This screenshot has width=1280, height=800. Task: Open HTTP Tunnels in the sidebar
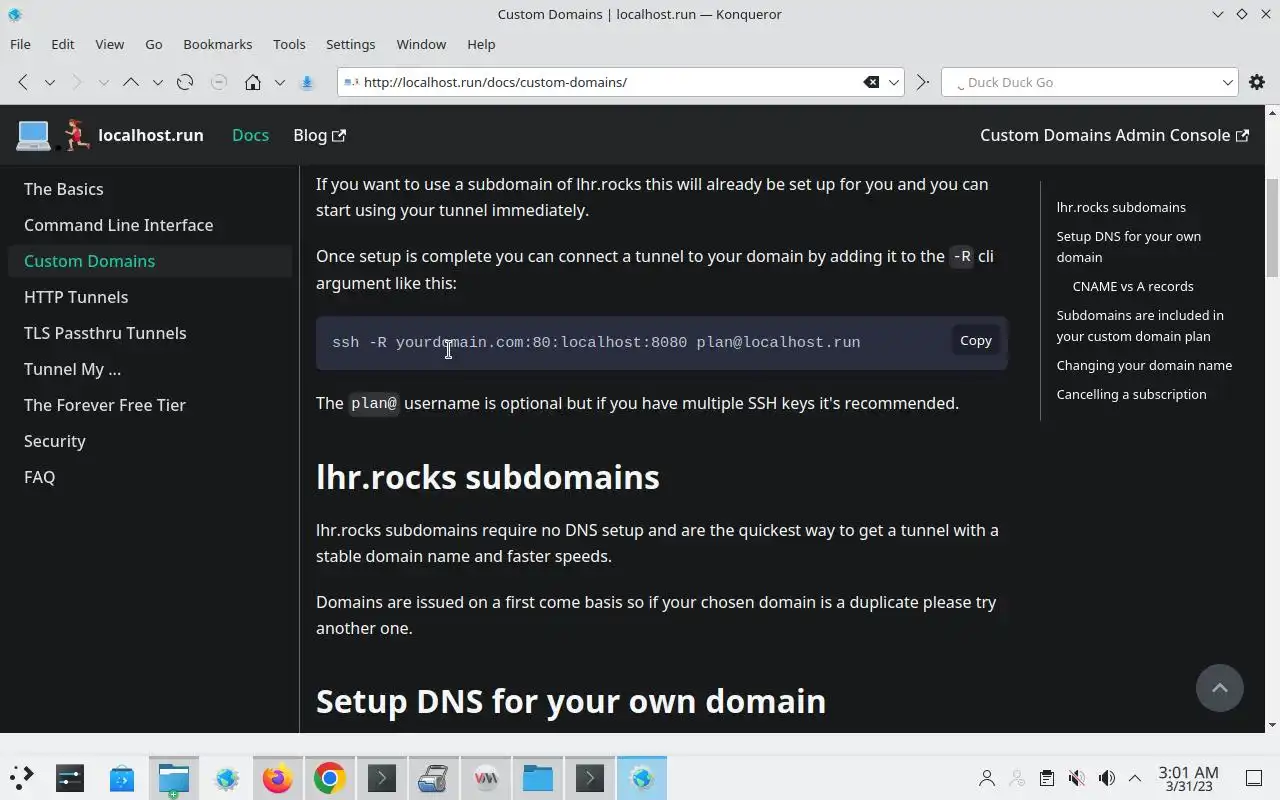[150, 297]
